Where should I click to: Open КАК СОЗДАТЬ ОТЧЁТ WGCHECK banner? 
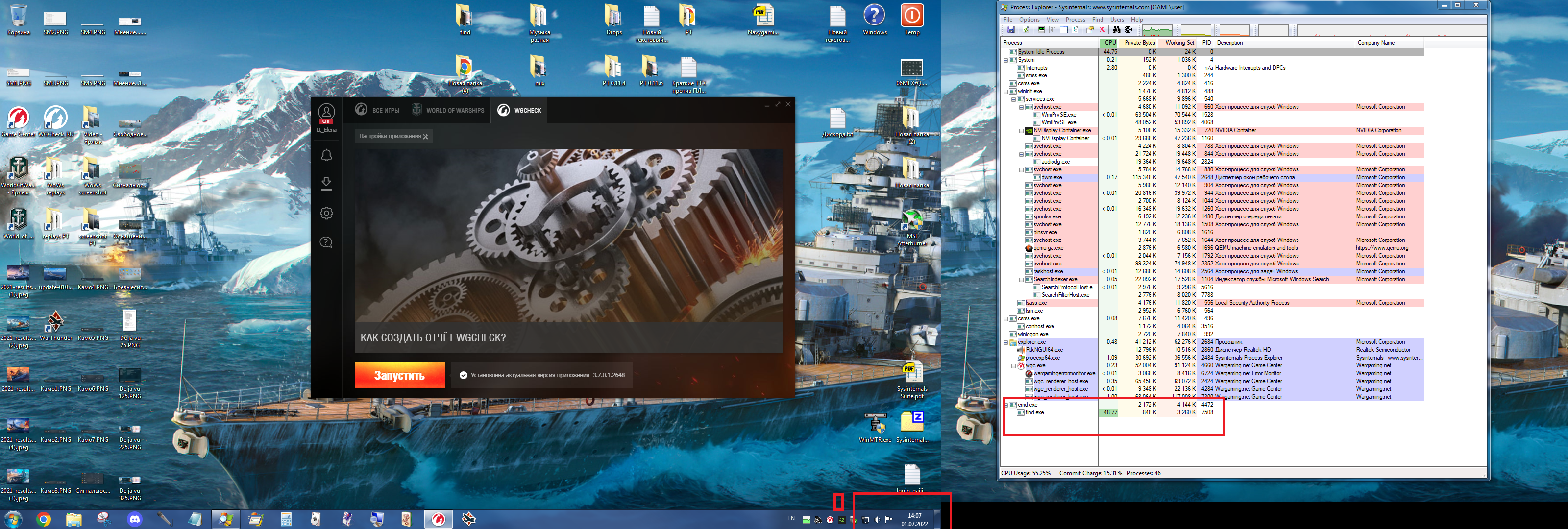coord(568,337)
